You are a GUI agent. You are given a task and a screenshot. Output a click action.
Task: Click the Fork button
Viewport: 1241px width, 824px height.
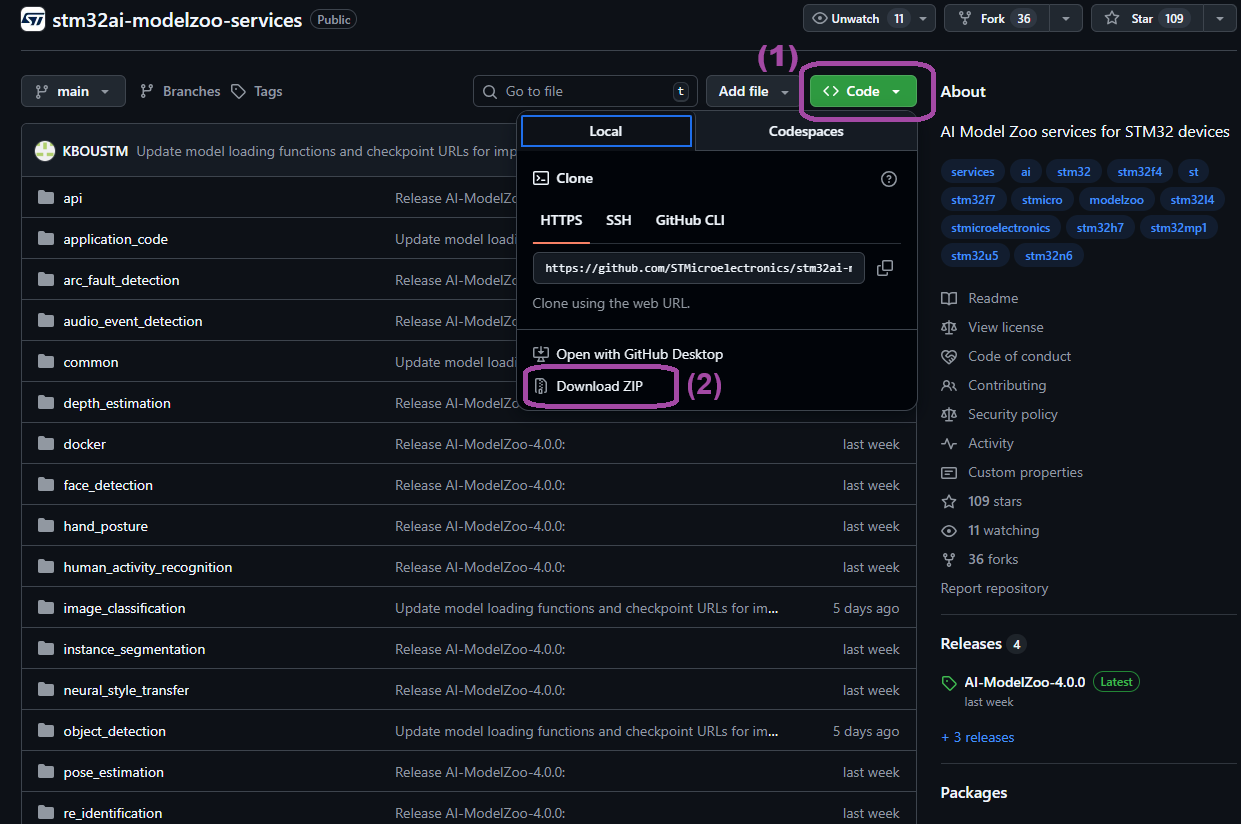point(997,18)
